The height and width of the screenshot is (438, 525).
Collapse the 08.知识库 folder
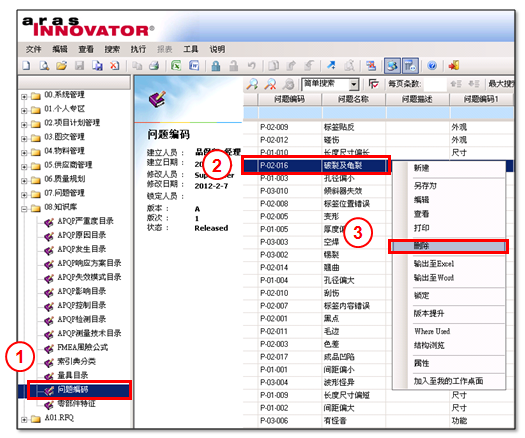click(x=24, y=209)
